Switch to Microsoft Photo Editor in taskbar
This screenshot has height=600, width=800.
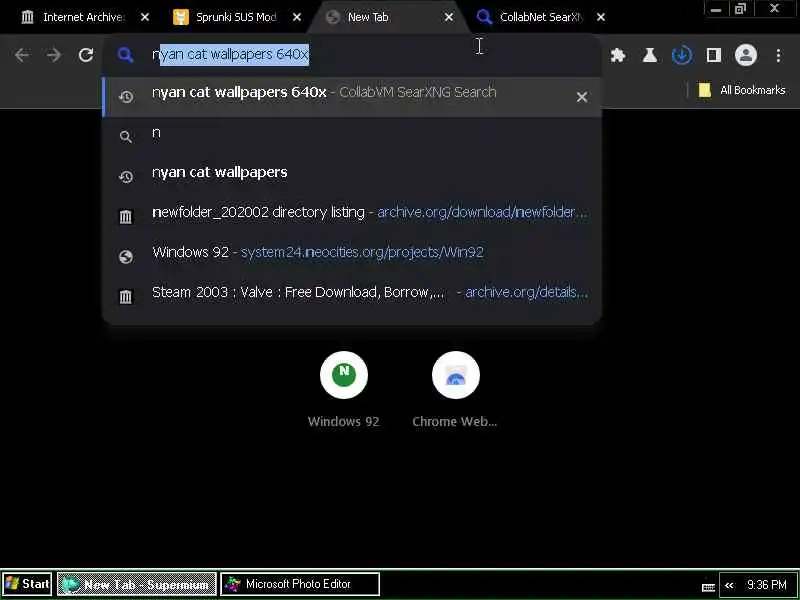pyautogui.click(x=300, y=584)
